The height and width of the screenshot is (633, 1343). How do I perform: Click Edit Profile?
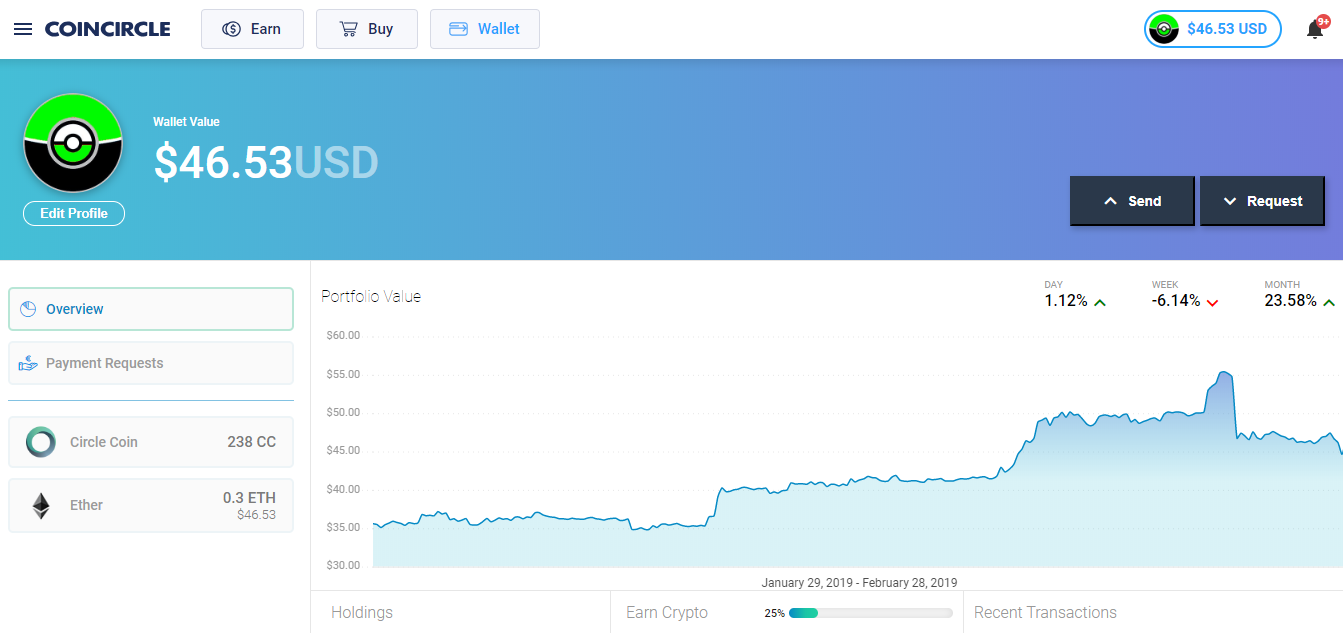tap(74, 213)
